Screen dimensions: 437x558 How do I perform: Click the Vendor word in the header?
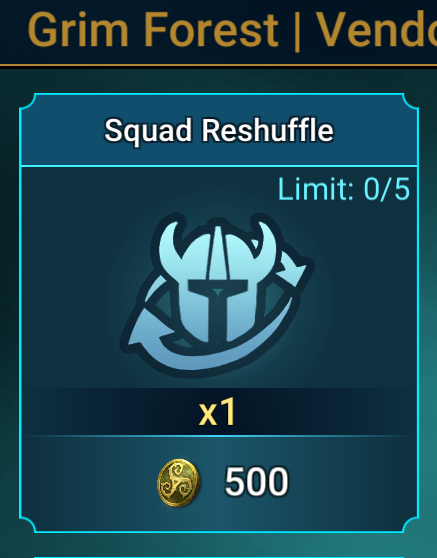tap(377, 30)
